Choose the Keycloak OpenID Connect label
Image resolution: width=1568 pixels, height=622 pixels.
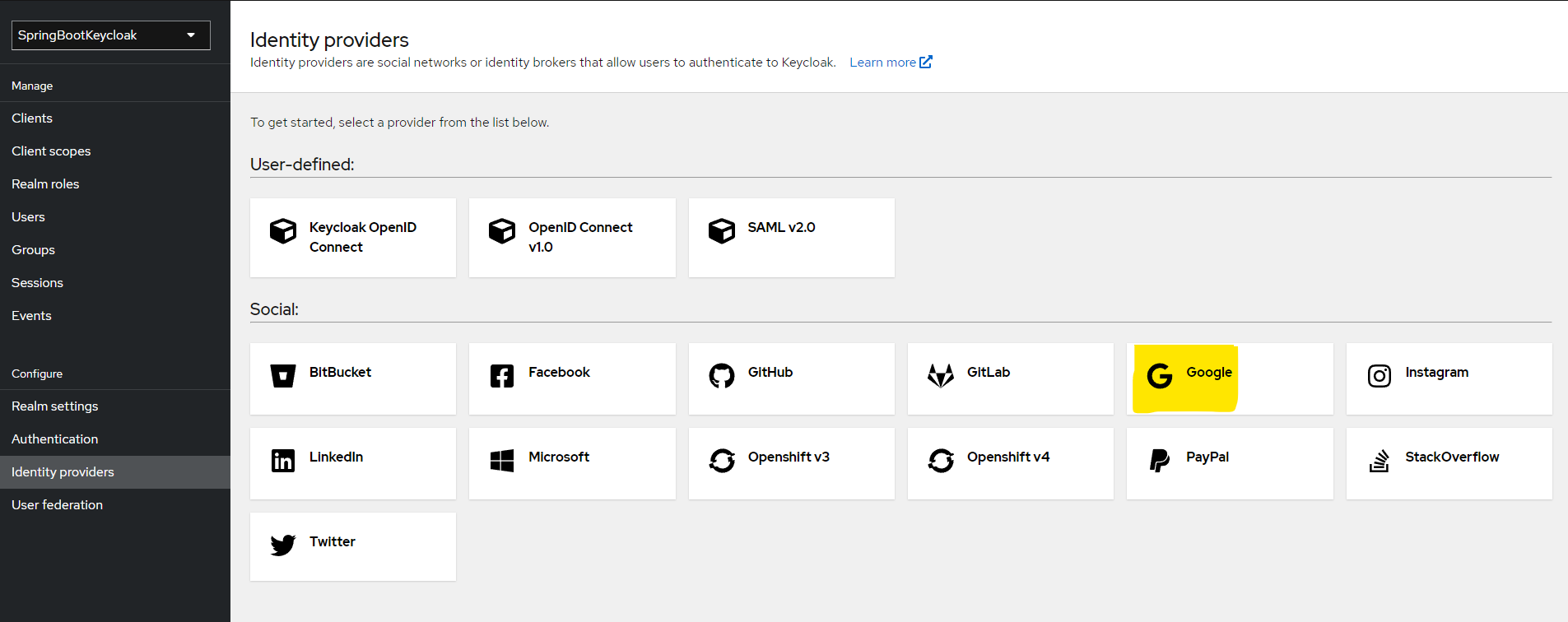[x=363, y=237]
